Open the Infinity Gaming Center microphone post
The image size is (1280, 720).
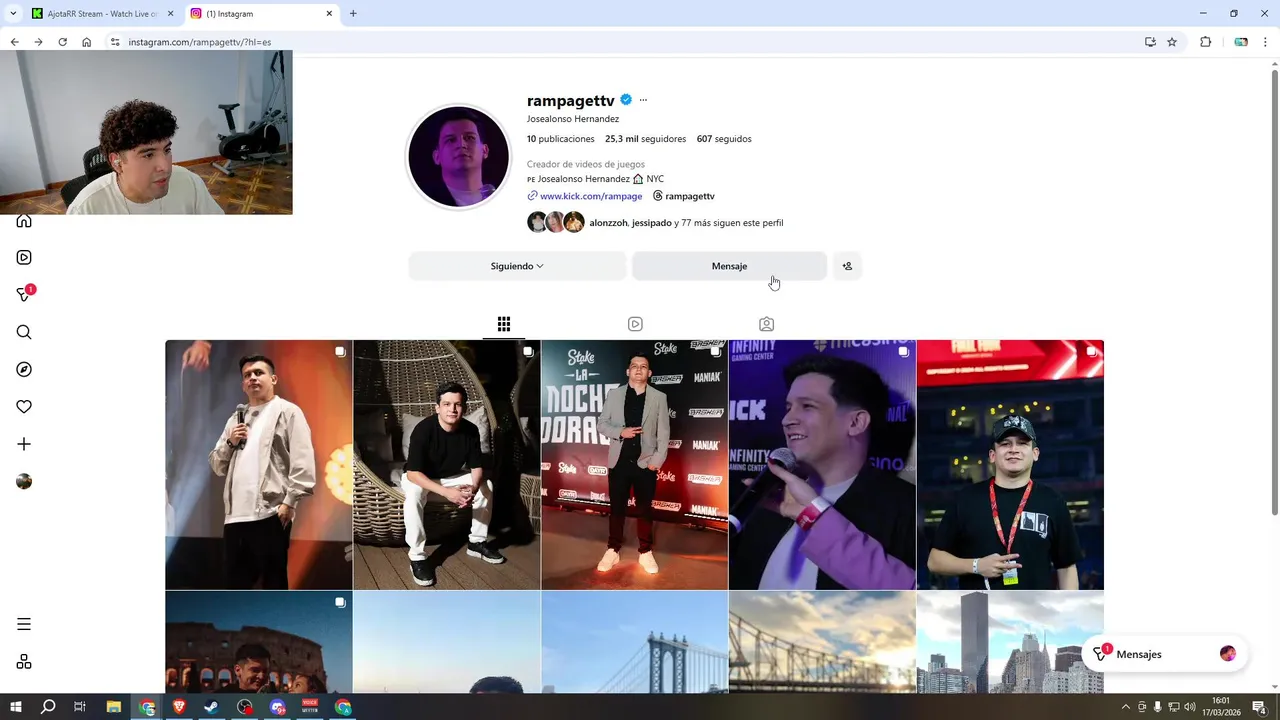click(822, 465)
